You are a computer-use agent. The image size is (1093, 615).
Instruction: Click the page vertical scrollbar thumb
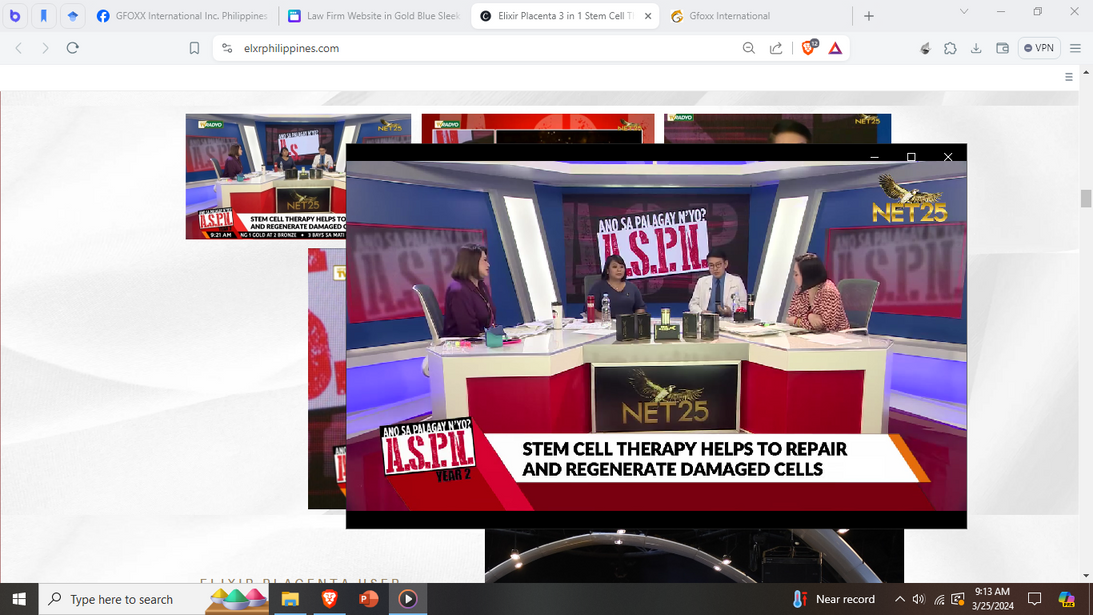pyautogui.click(x=1086, y=198)
